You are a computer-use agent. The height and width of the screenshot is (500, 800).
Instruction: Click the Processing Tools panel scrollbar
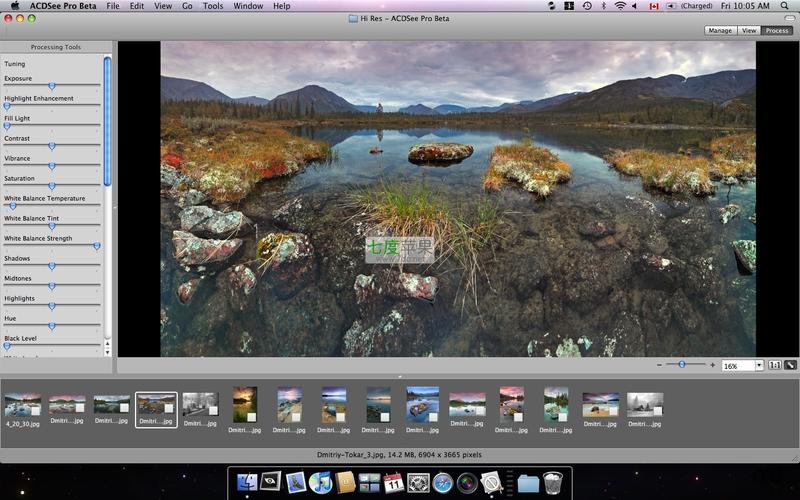107,121
